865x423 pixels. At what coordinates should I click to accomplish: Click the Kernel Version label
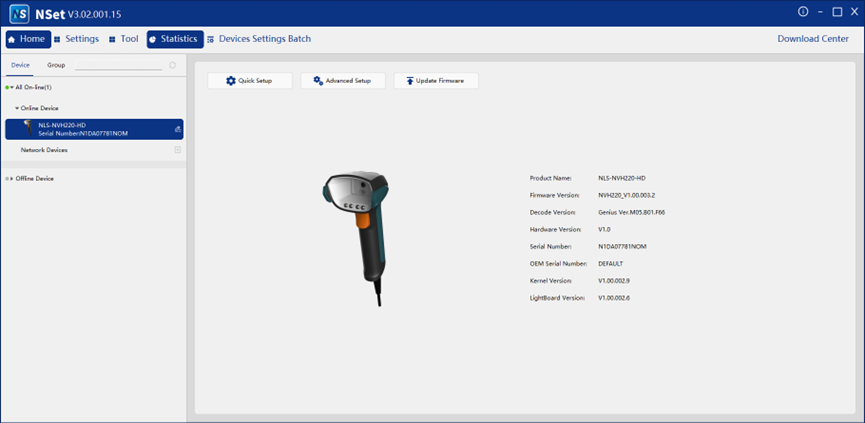click(x=551, y=281)
